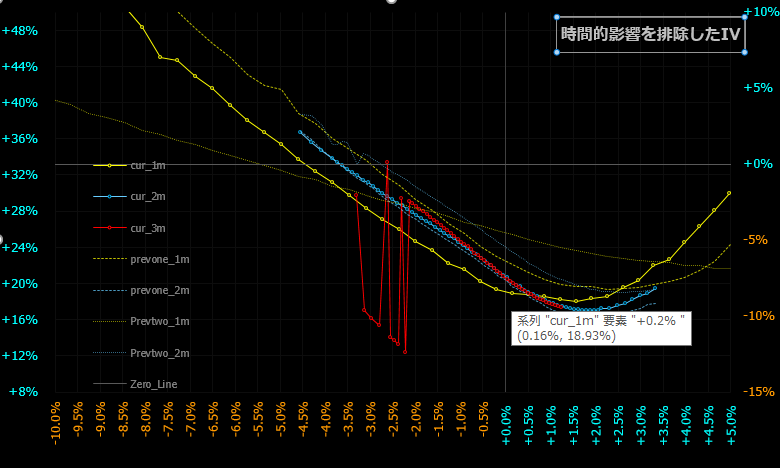Select the +32% left axis label
780x468 pixels.
point(20,175)
